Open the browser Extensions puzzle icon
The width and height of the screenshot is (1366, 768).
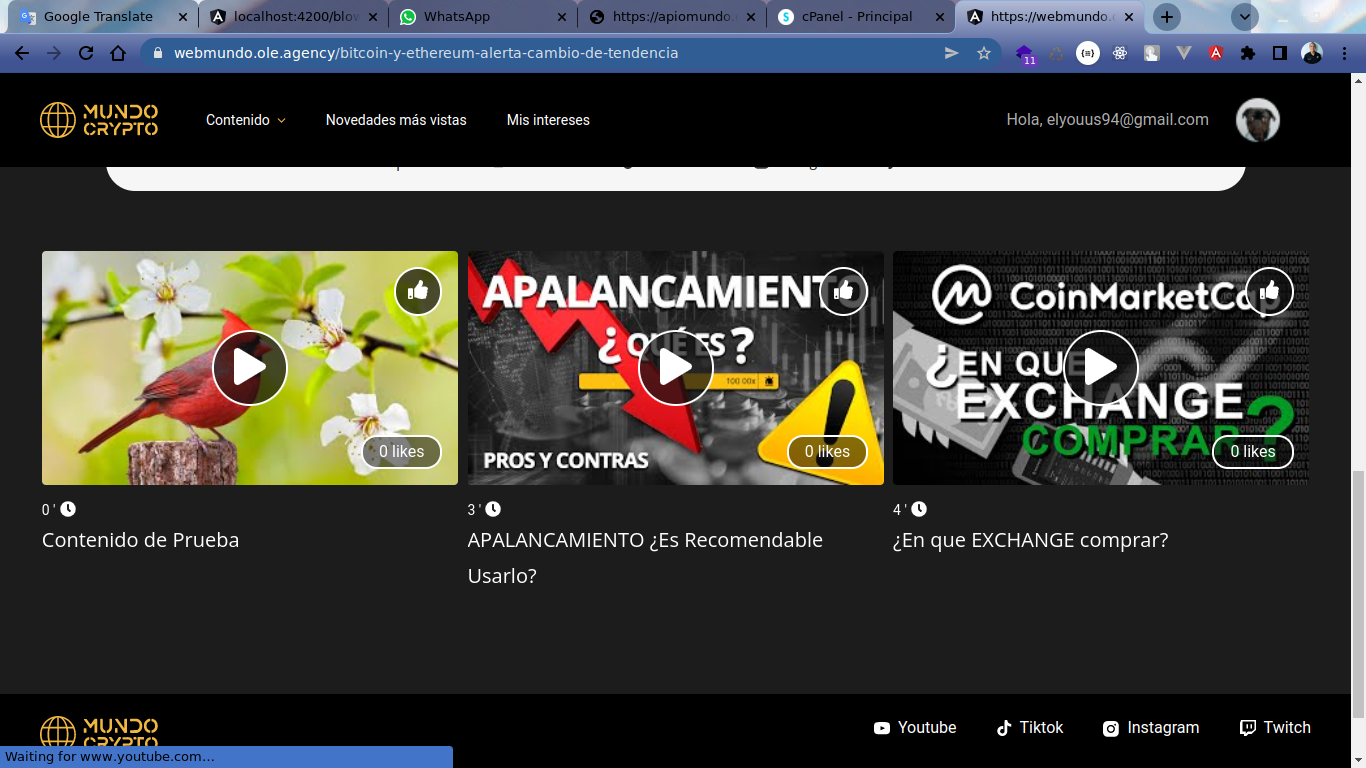click(1248, 53)
